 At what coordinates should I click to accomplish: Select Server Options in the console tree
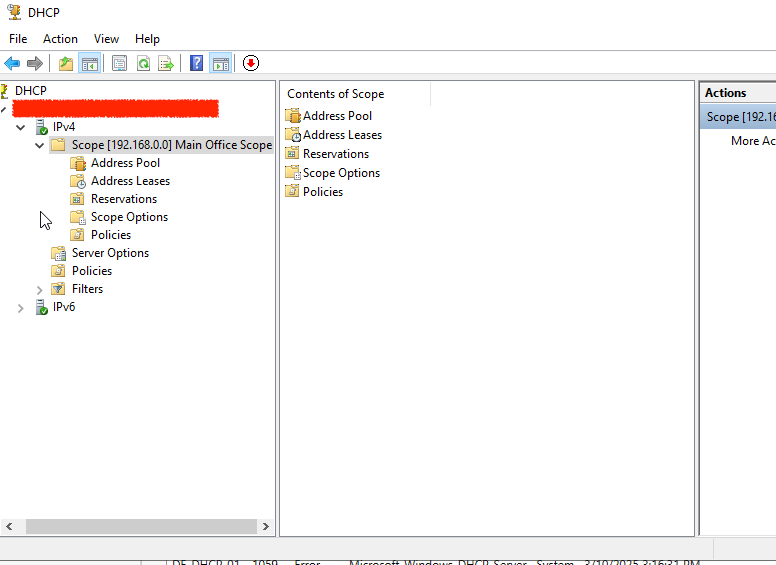[x=110, y=253]
